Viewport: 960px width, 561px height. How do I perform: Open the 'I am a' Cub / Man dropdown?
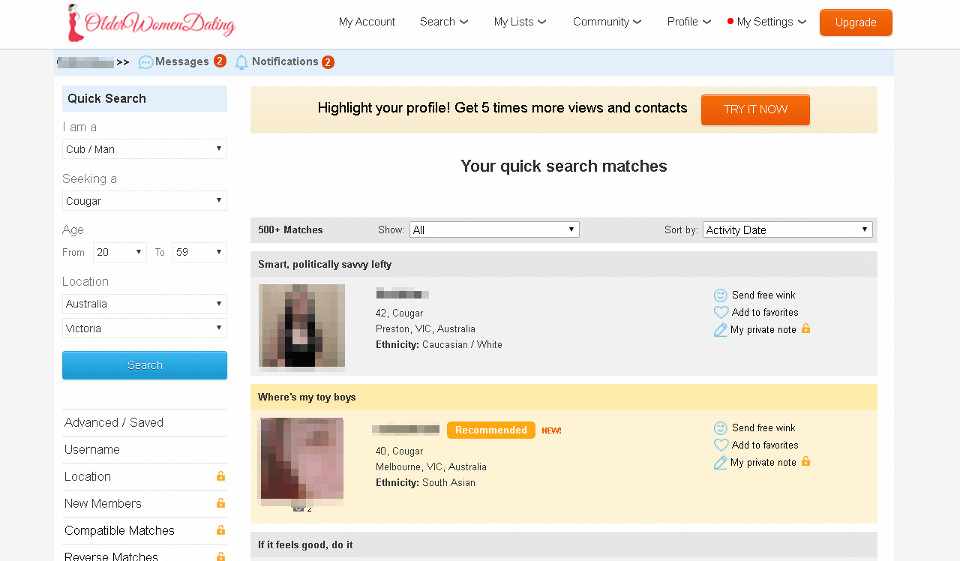pyautogui.click(x=144, y=149)
